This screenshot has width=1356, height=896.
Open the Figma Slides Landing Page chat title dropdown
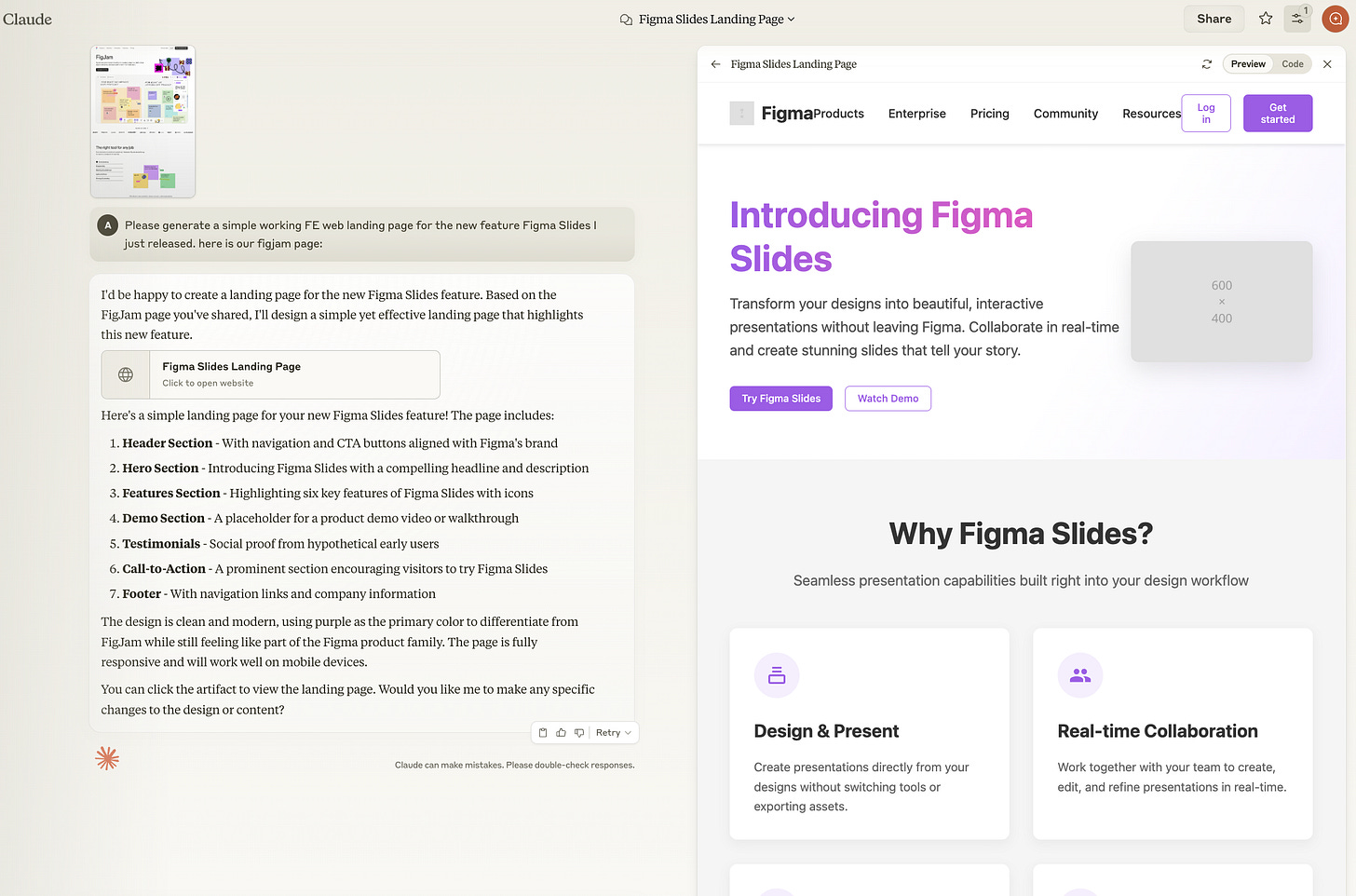pos(717,19)
